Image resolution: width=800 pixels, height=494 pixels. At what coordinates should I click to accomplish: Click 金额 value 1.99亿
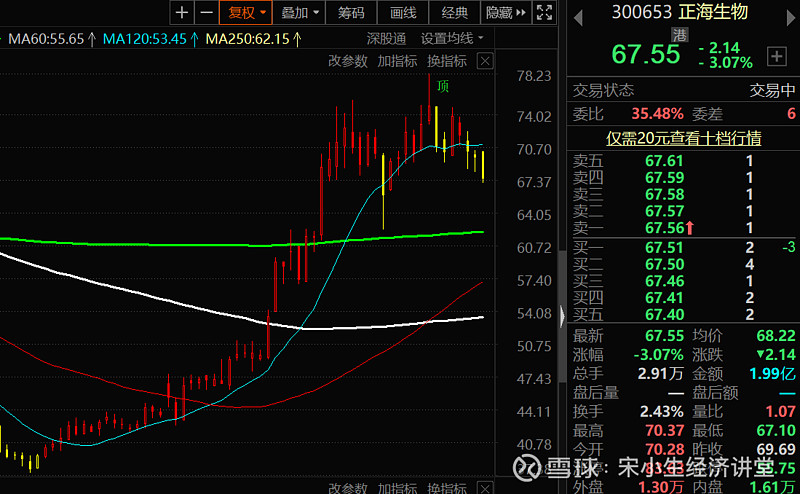(772, 374)
